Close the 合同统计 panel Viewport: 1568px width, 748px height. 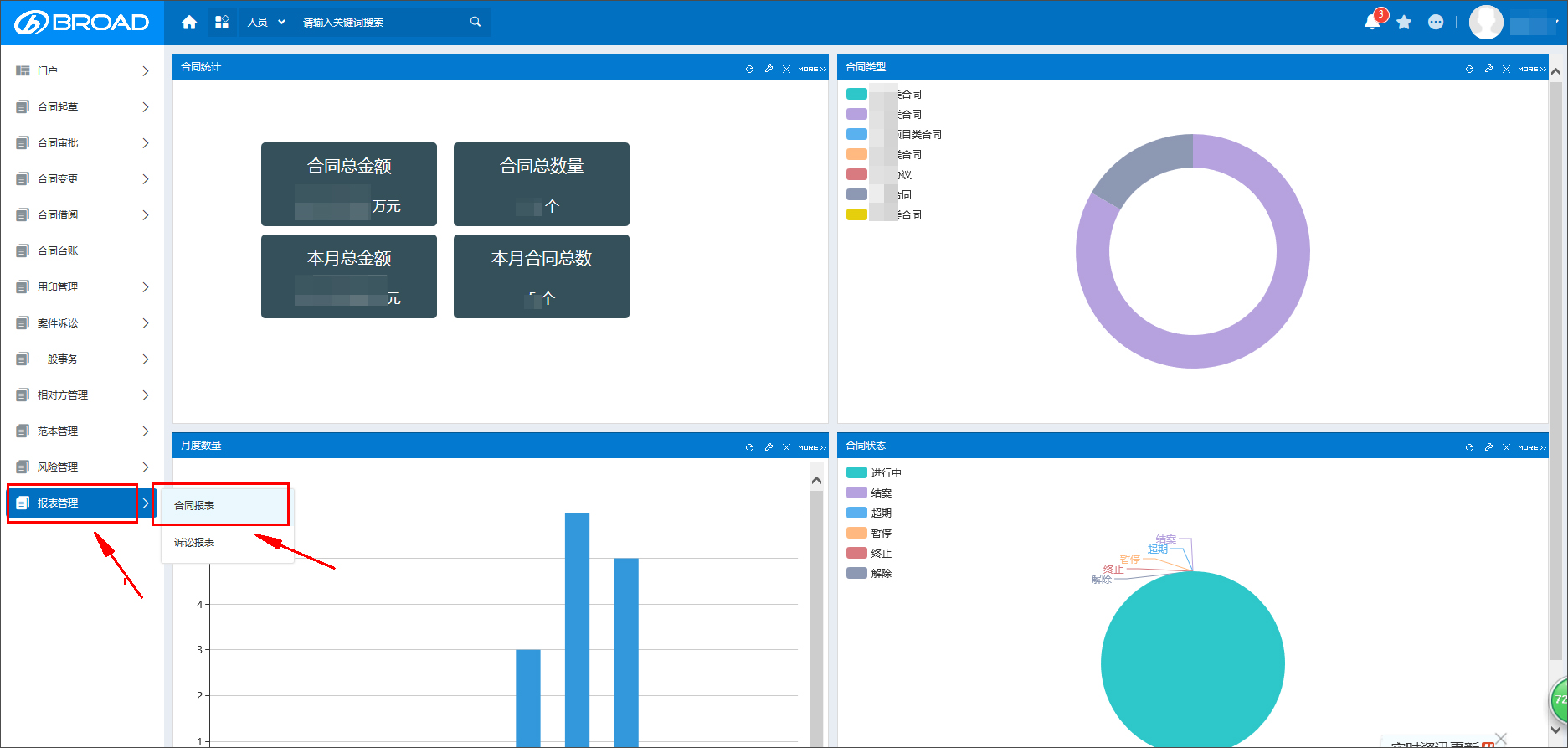click(x=786, y=69)
